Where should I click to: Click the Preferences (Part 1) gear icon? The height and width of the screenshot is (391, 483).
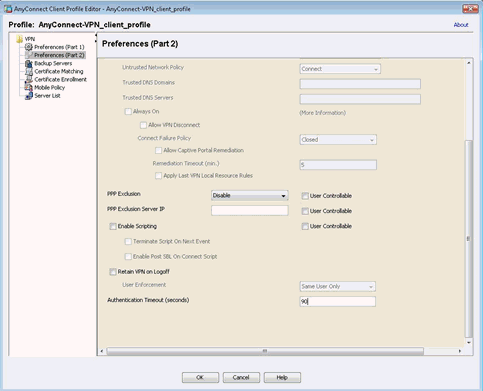pos(29,47)
